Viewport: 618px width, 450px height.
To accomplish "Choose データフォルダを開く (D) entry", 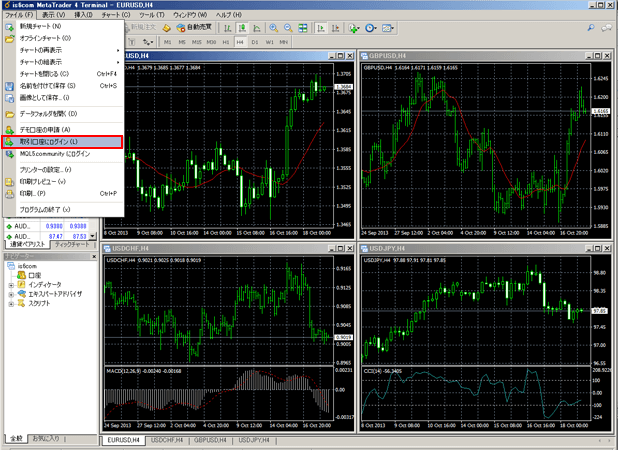I will point(63,114).
